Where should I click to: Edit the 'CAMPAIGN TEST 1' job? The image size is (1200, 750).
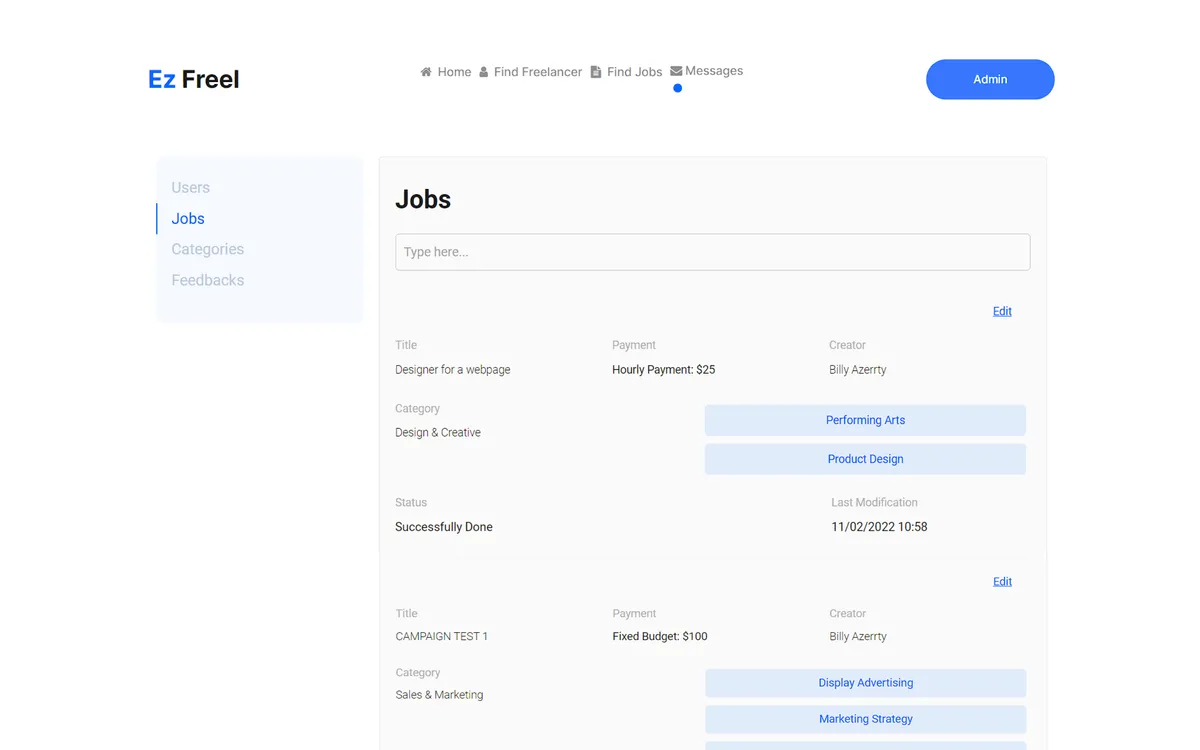pyautogui.click(x=1002, y=581)
